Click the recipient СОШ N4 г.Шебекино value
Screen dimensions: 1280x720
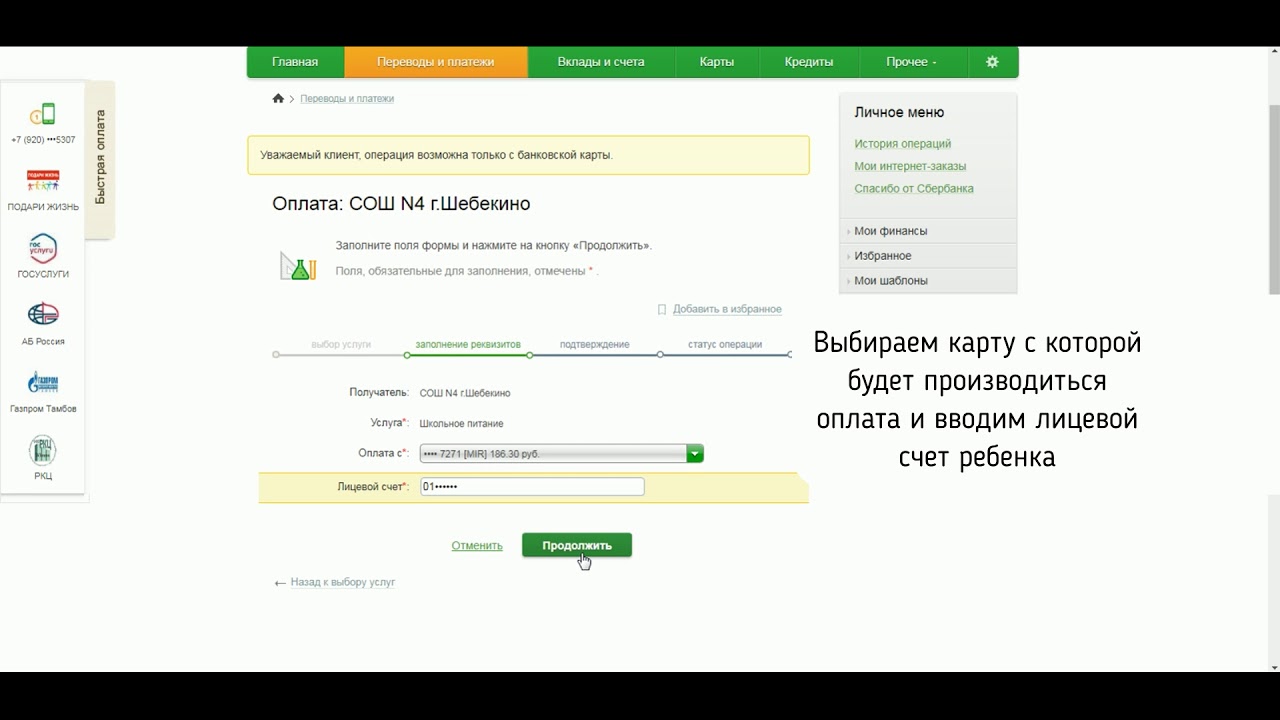(x=465, y=393)
